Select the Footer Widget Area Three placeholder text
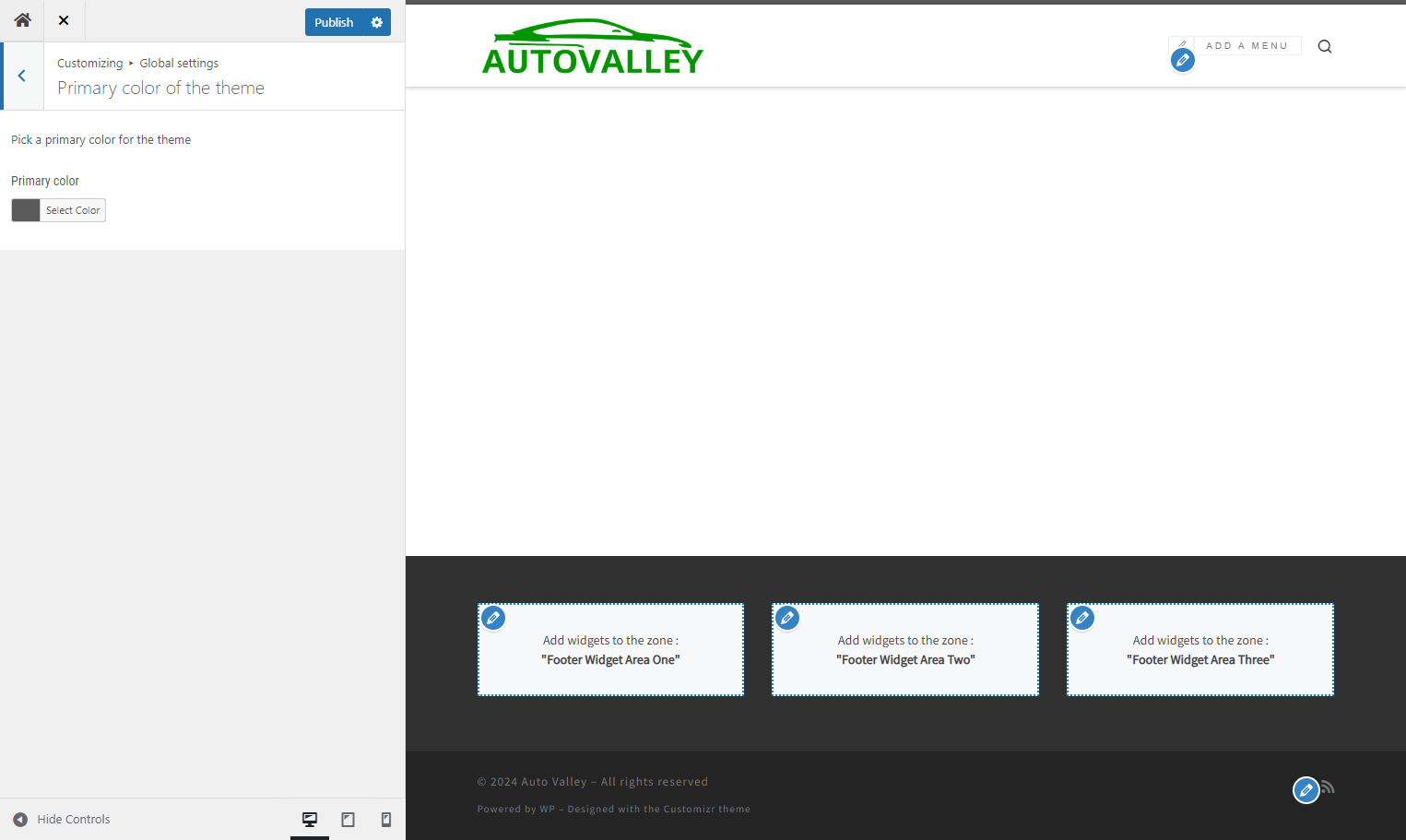Image resolution: width=1406 pixels, height=840 pixels. pyautogui.click(x=1200, y=650)
